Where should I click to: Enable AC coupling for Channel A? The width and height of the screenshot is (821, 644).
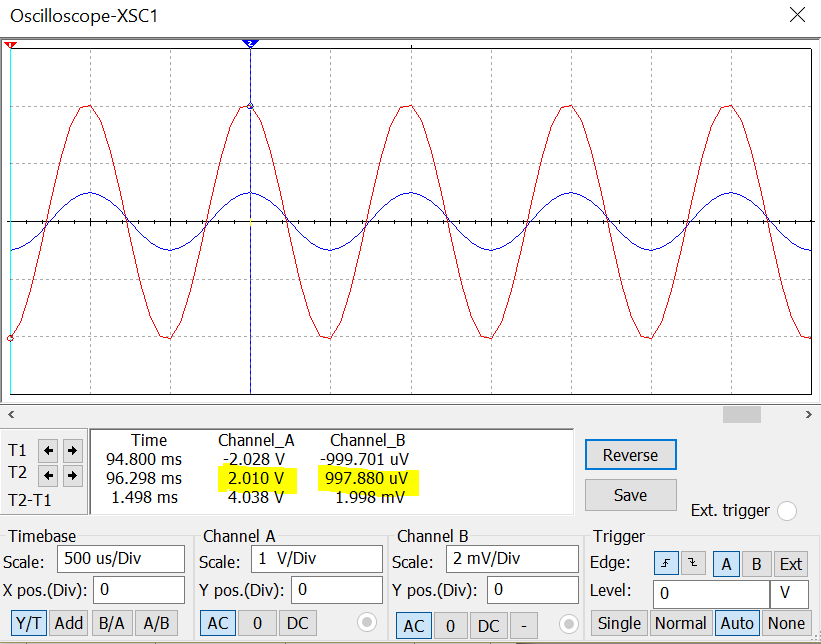point(218,623)
